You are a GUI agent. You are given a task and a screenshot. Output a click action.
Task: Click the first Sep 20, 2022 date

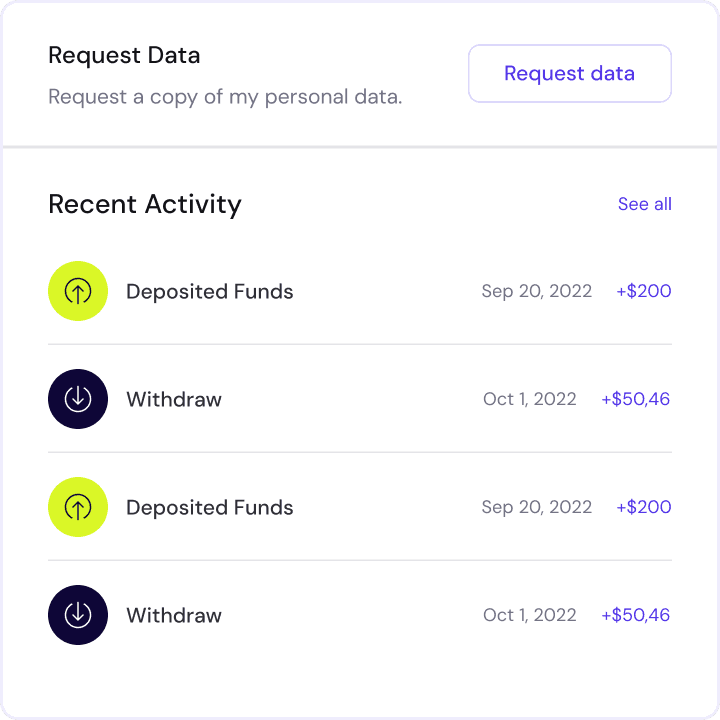click(x=536, y=291)
